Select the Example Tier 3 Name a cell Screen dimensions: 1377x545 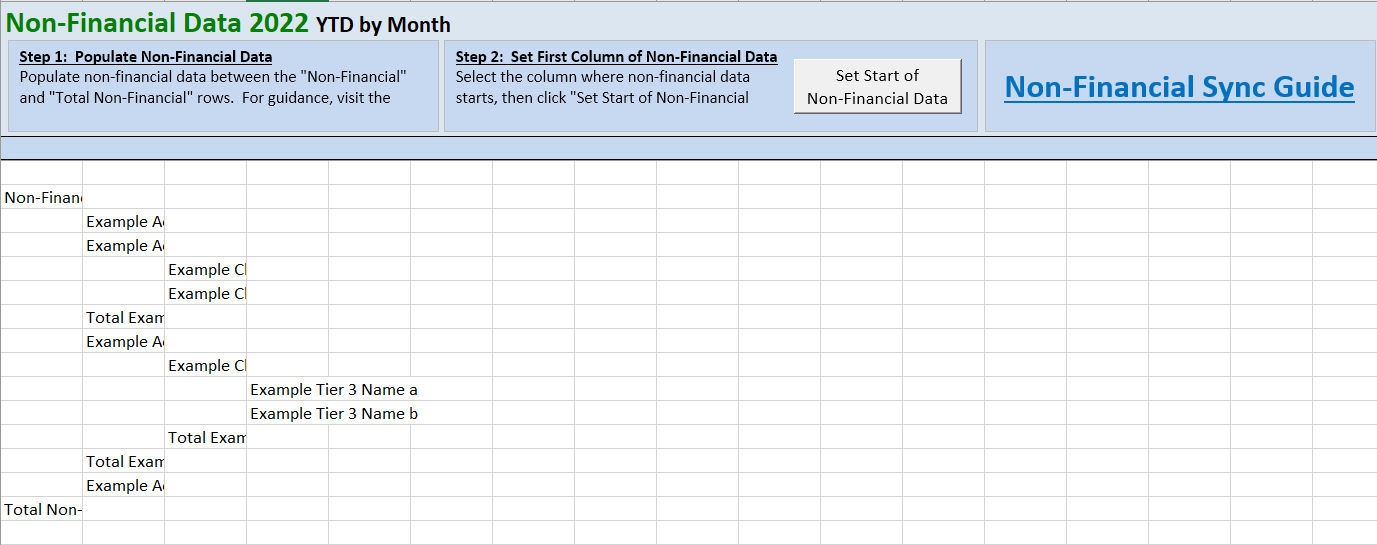point(334,389)
